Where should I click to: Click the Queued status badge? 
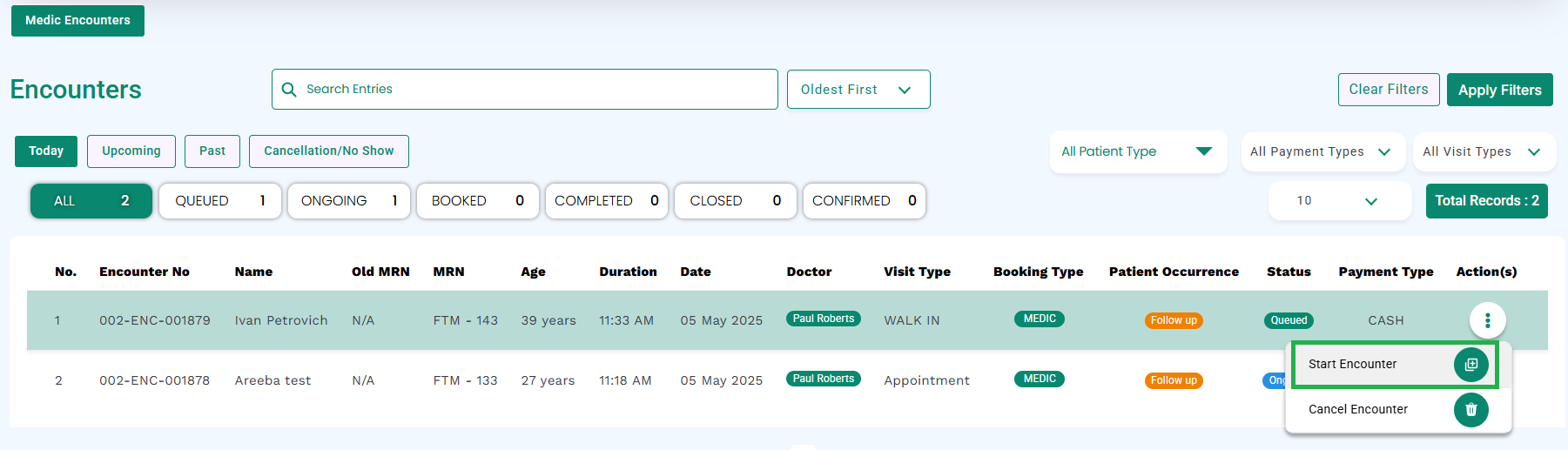tap(1289, 320)
